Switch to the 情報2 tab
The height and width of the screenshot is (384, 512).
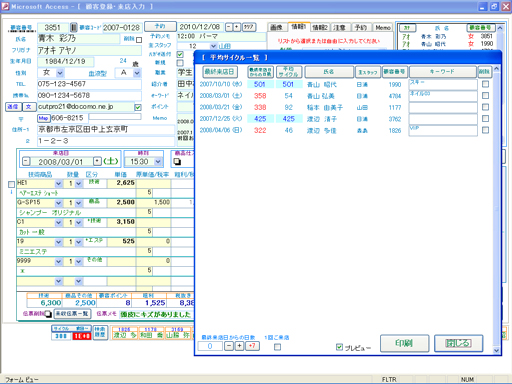coord(320,28)
